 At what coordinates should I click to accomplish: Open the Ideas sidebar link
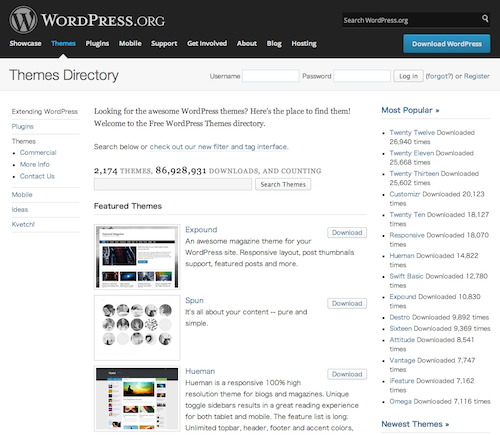click(20, 209)
